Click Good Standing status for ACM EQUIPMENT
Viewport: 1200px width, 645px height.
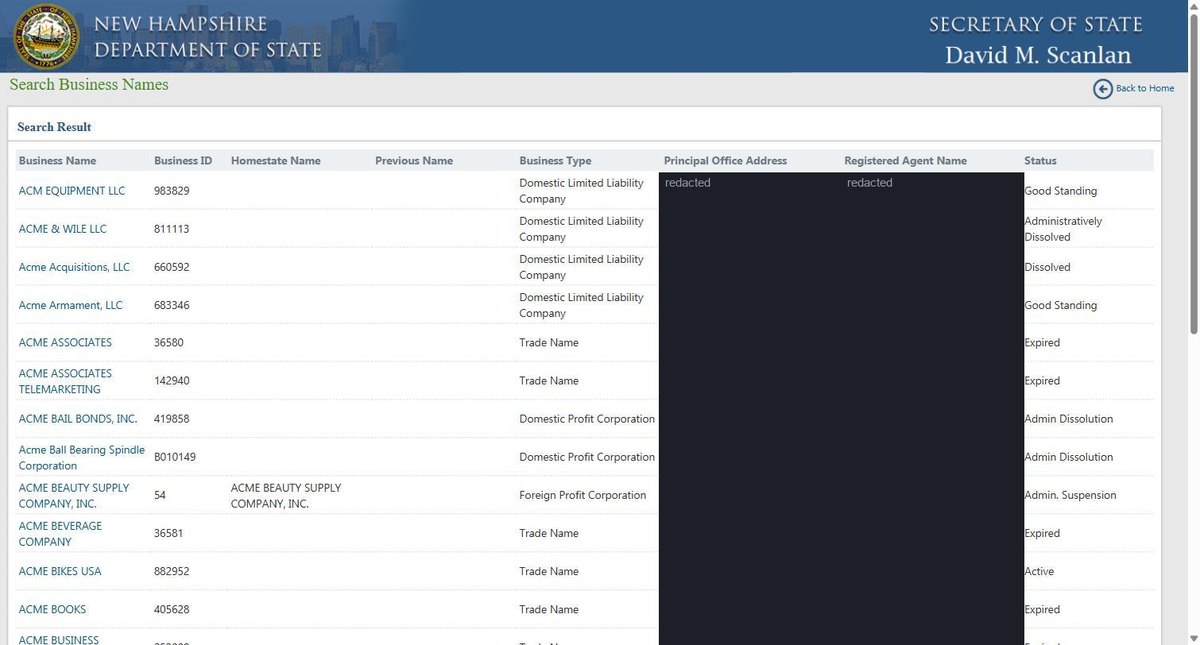tap(1060, 191)
